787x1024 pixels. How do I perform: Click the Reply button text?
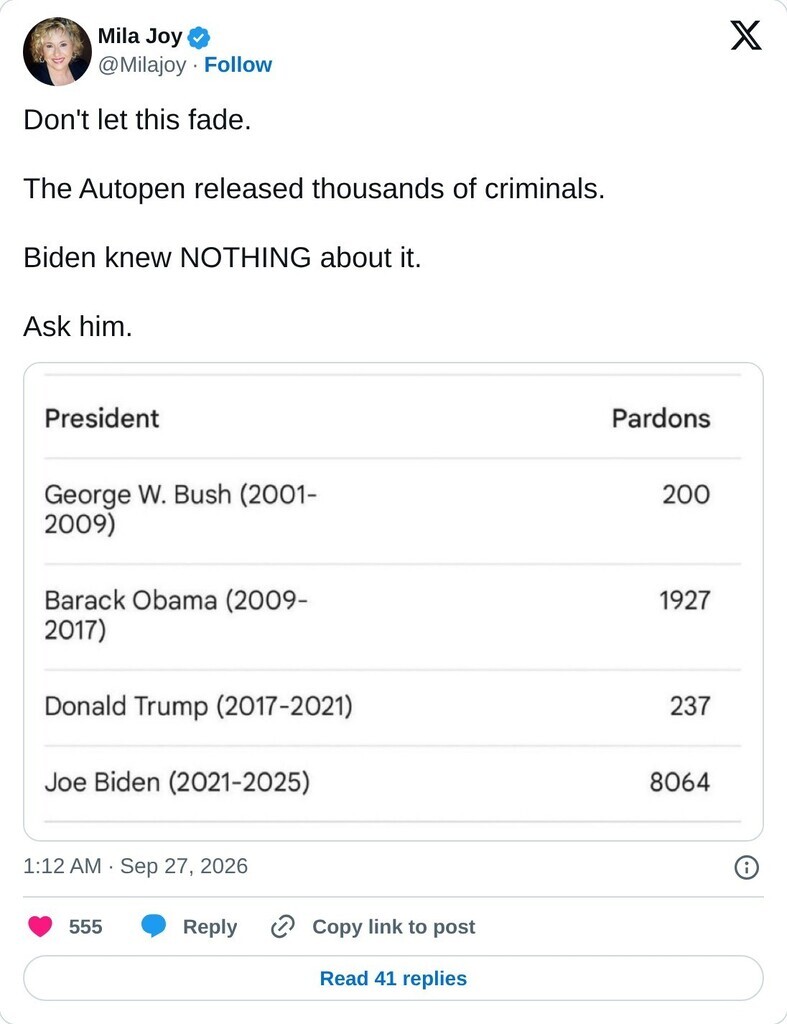pos(210,927)
